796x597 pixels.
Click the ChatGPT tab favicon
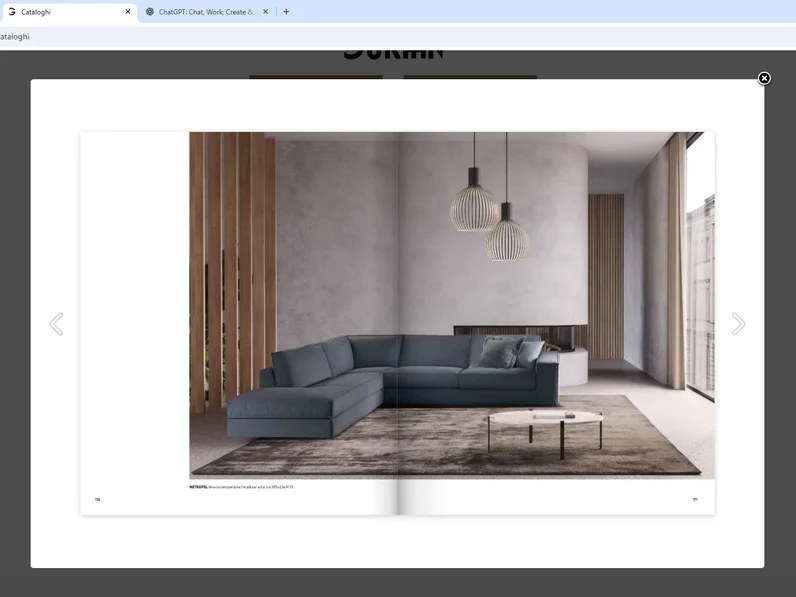[150, 12]
